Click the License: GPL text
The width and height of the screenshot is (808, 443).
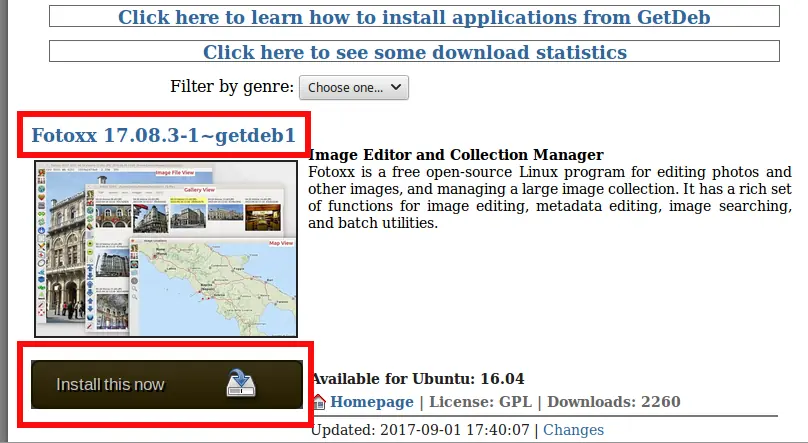[x=480, y=402]
